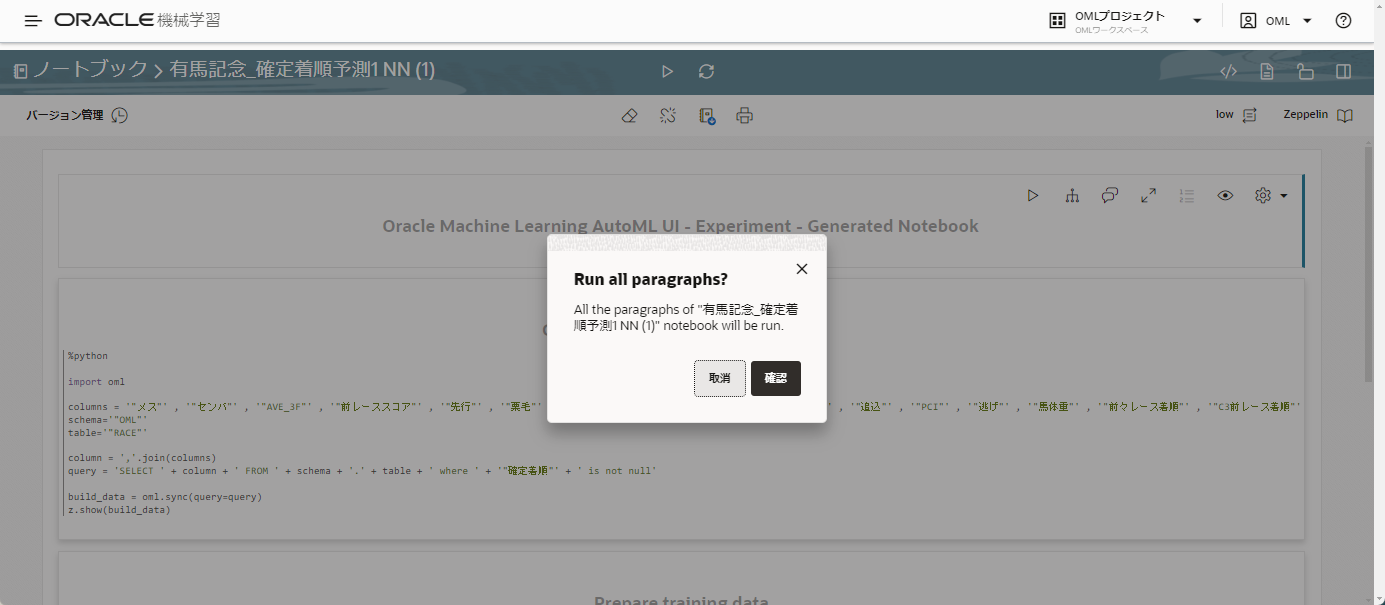The image size is (1385, 605).
Task: Click the z.show(build_data) code line
Action: pyautogui.click(x=119, y=510)
